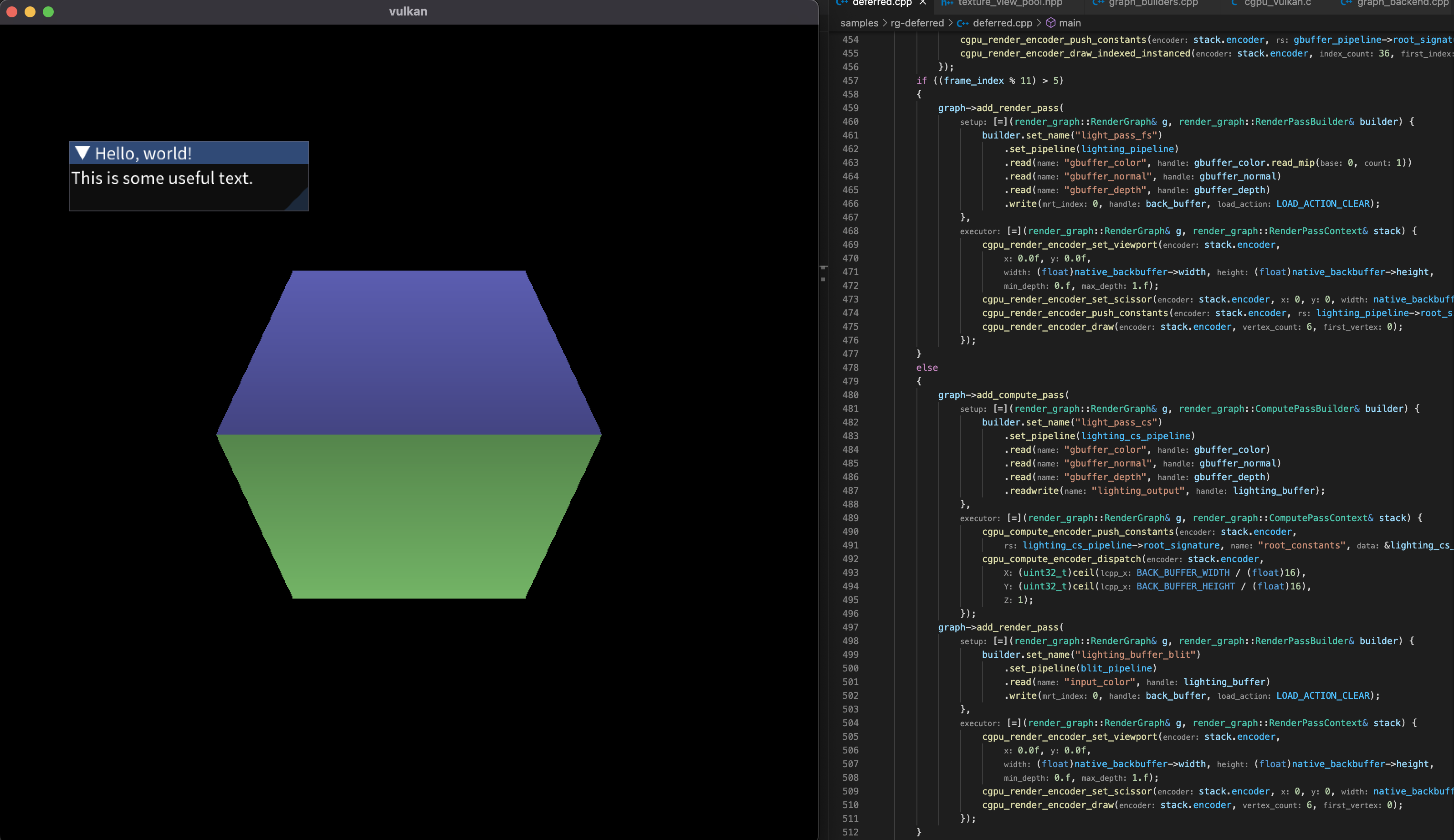This screenshot has width=1454, height=840.
Task: Click line number 478 in the gutter
Action: coord(850,368)
